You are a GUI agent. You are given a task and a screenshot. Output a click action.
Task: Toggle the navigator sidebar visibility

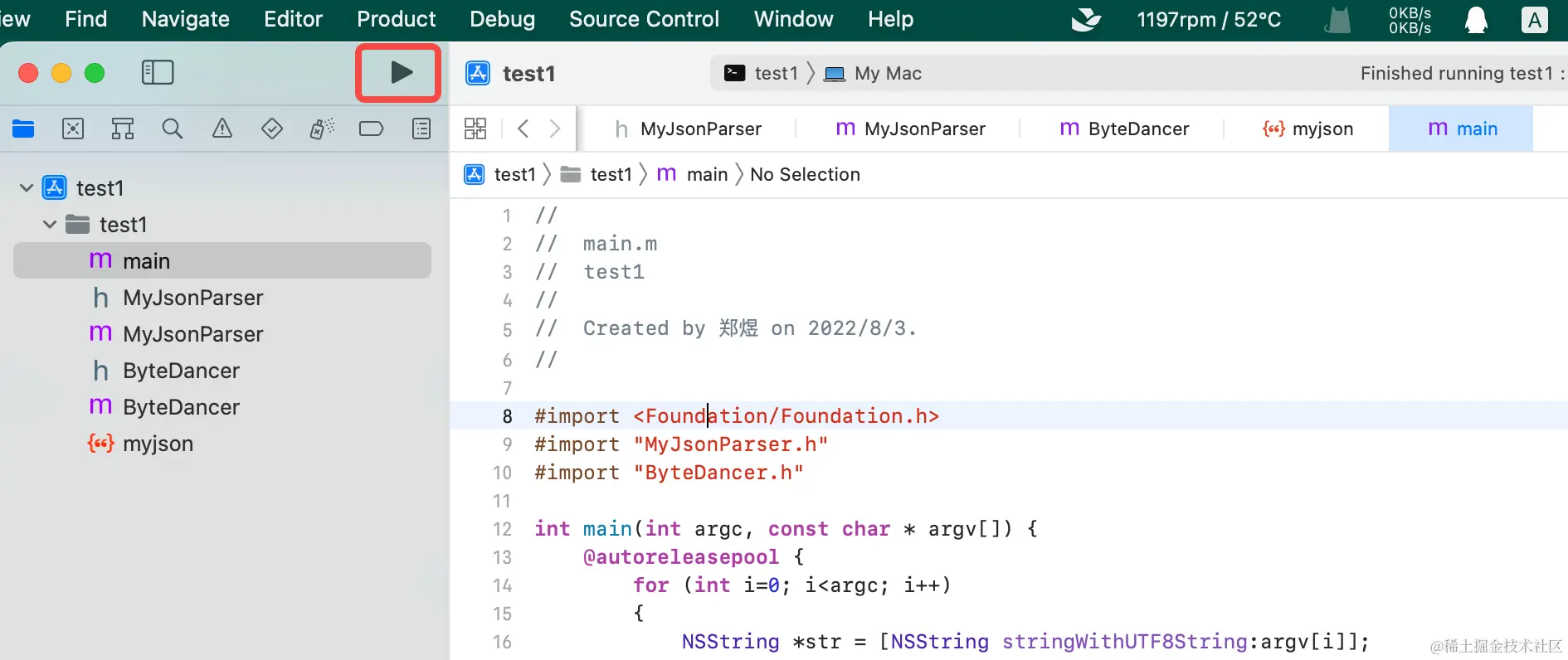158,73
